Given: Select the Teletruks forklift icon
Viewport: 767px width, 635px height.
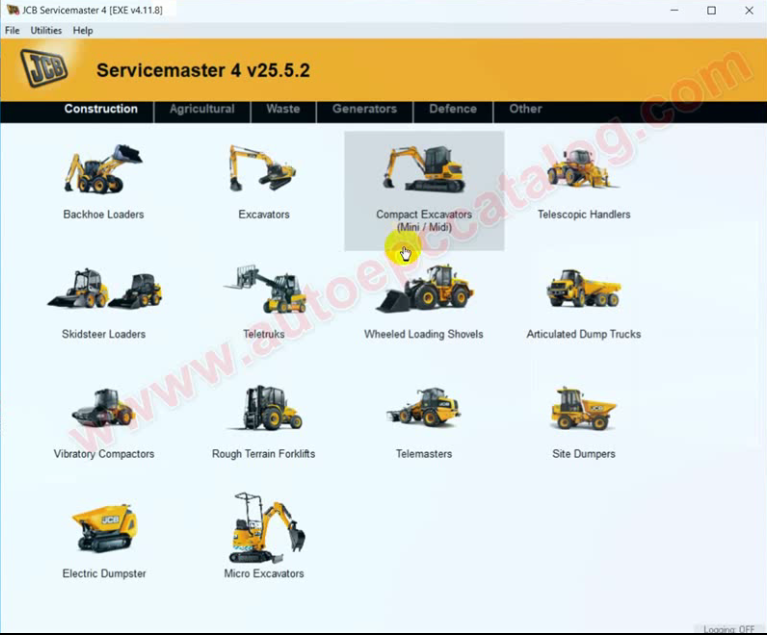Looking at the screenshot, I should (265, 289).
